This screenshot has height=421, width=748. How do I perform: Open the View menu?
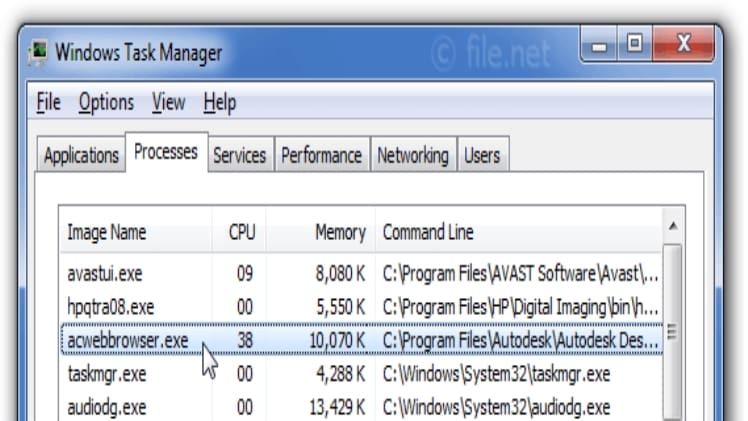[x=168, y=102]
